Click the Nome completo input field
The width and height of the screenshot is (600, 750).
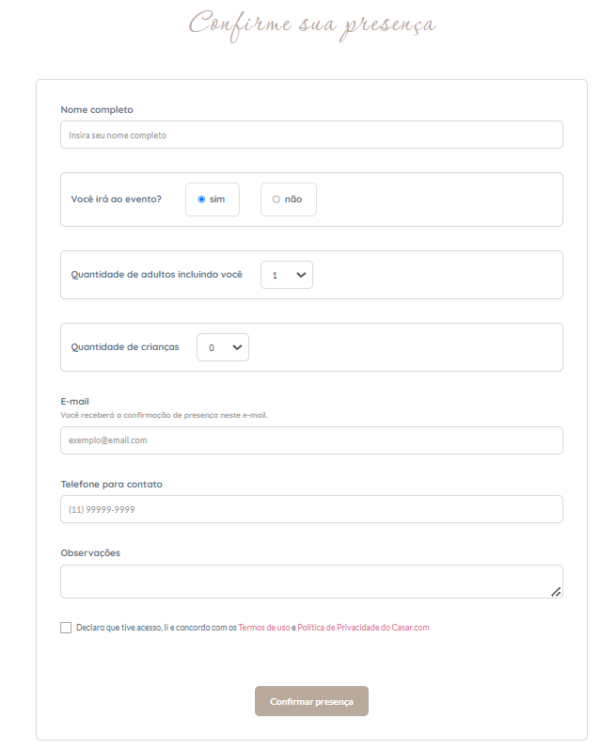pos(311,135)
